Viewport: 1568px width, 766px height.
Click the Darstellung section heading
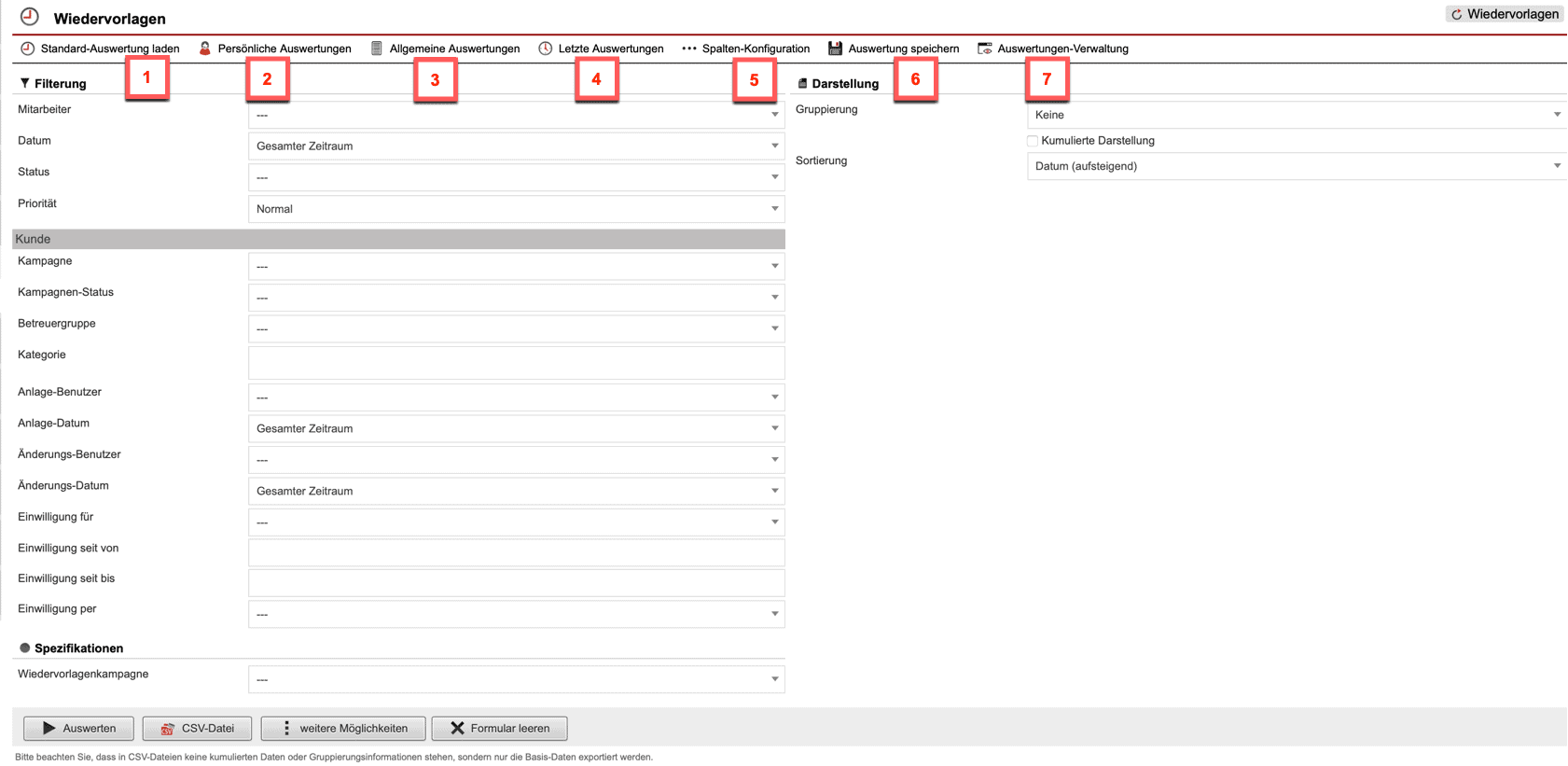click(x=845, y=83)
